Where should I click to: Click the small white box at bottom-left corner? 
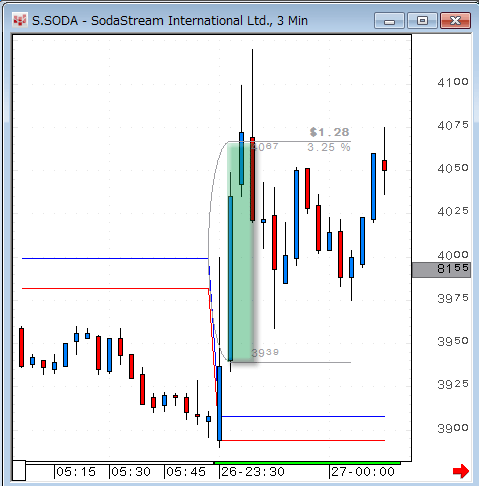point(19,471)
